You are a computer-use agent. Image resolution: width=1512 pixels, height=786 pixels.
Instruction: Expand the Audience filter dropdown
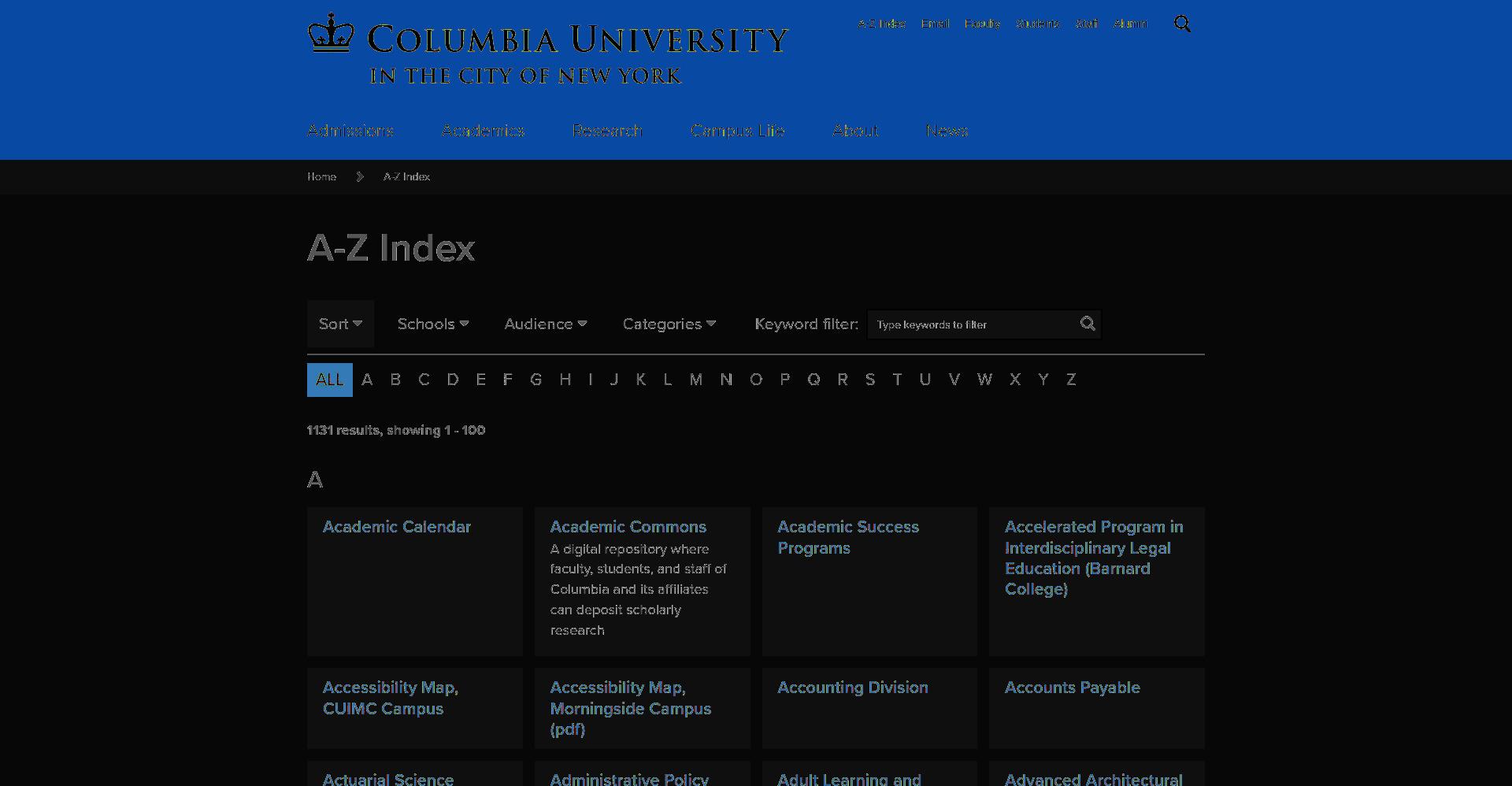click(x=546, y=324)
